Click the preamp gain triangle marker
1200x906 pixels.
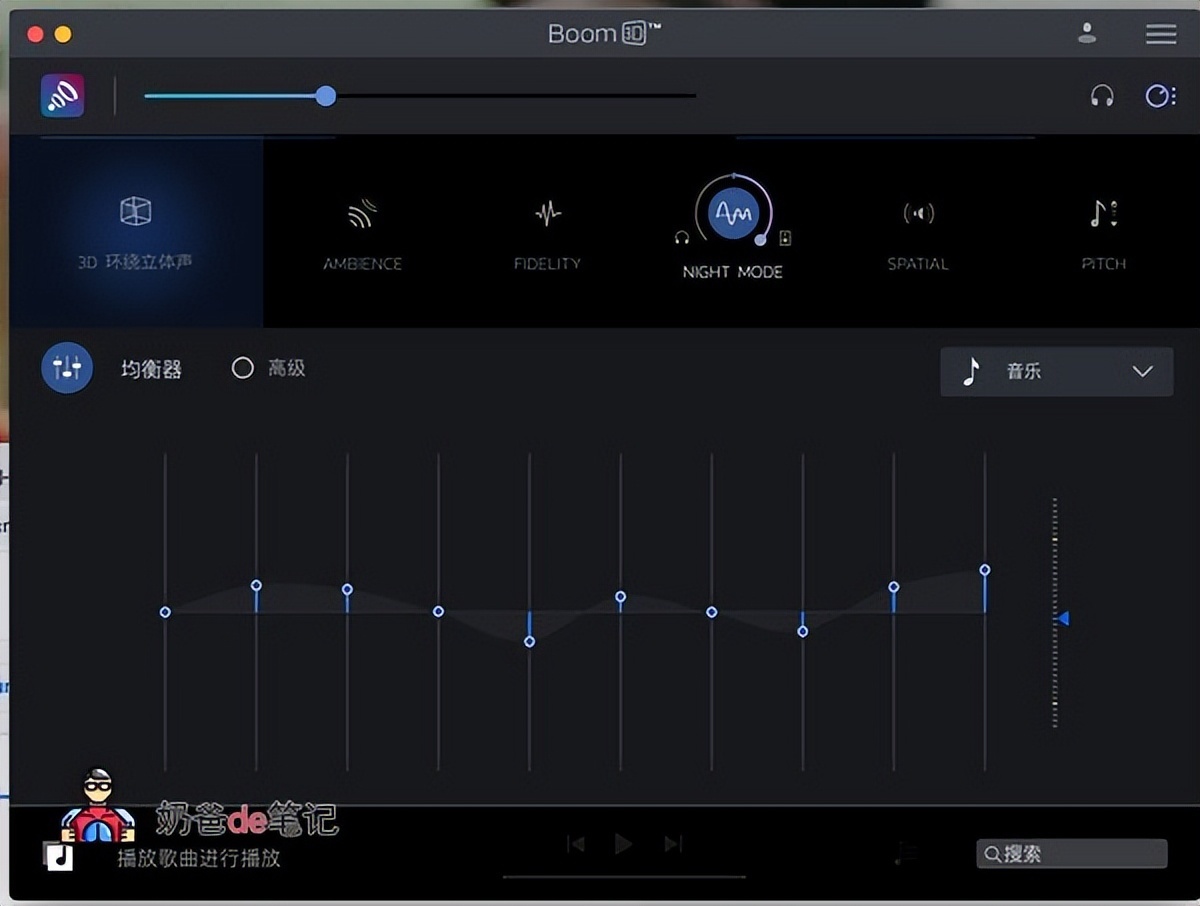coord(1063,619)
